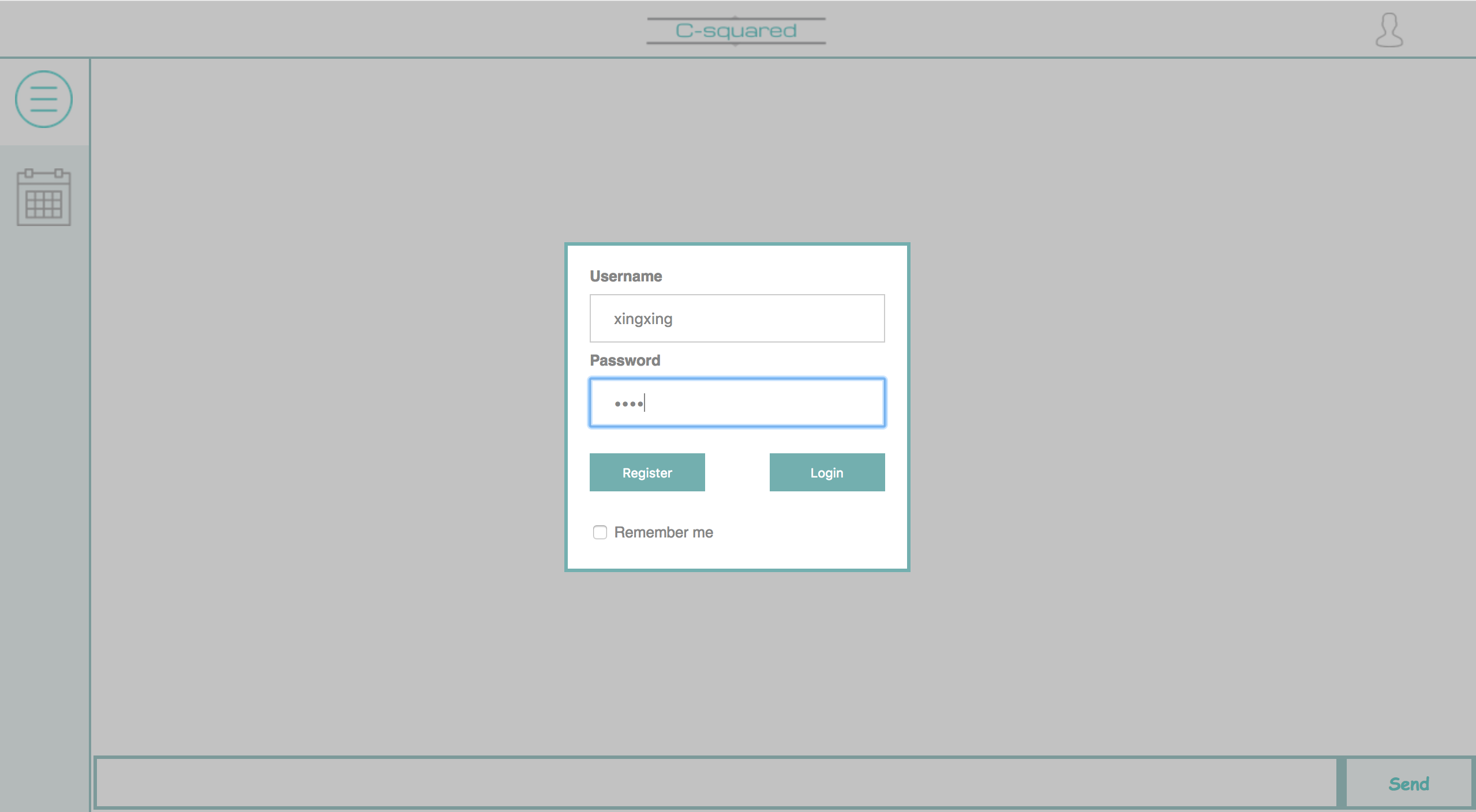The width and height of the screenshot is (1476, 812).
Task: Click the Send button at the bottom right
Action: click(1408, 783)
